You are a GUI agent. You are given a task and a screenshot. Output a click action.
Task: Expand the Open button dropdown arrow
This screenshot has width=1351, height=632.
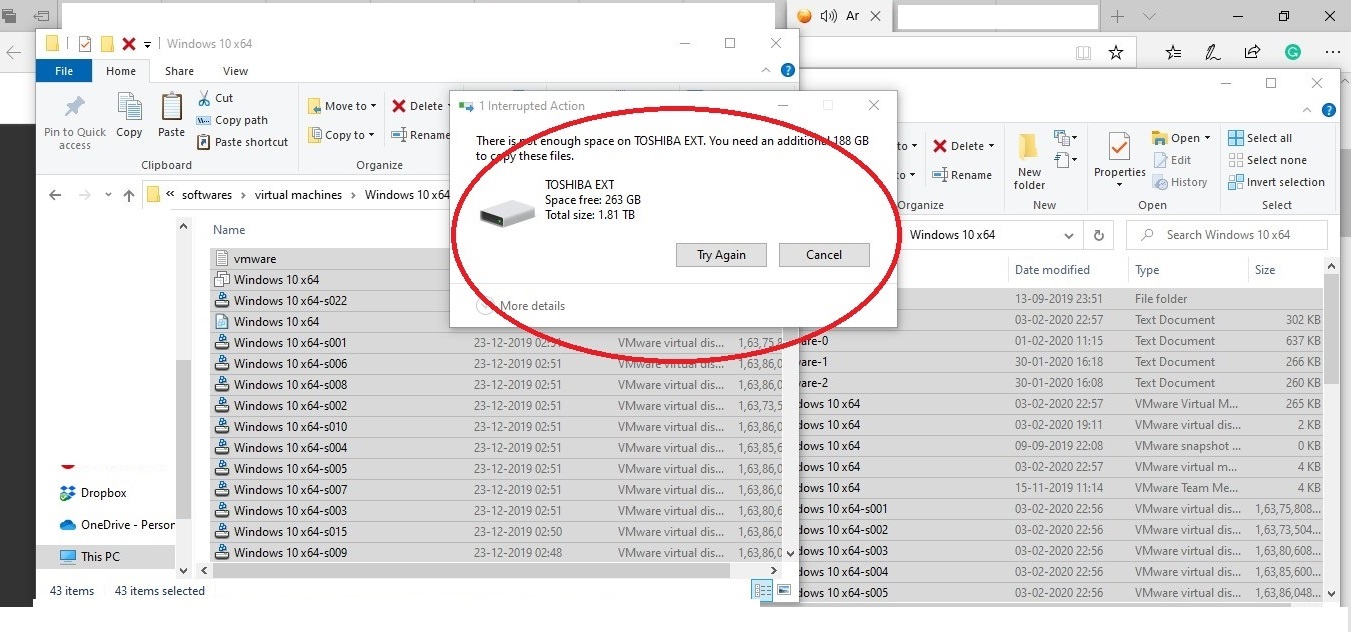tap(1207, 138)
